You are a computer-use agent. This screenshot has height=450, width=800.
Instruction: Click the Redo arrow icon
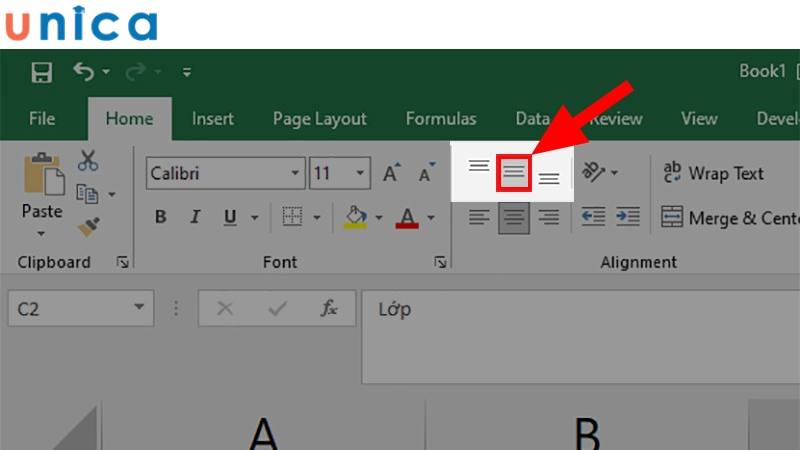pyautogui.click(x=136, y=72)
